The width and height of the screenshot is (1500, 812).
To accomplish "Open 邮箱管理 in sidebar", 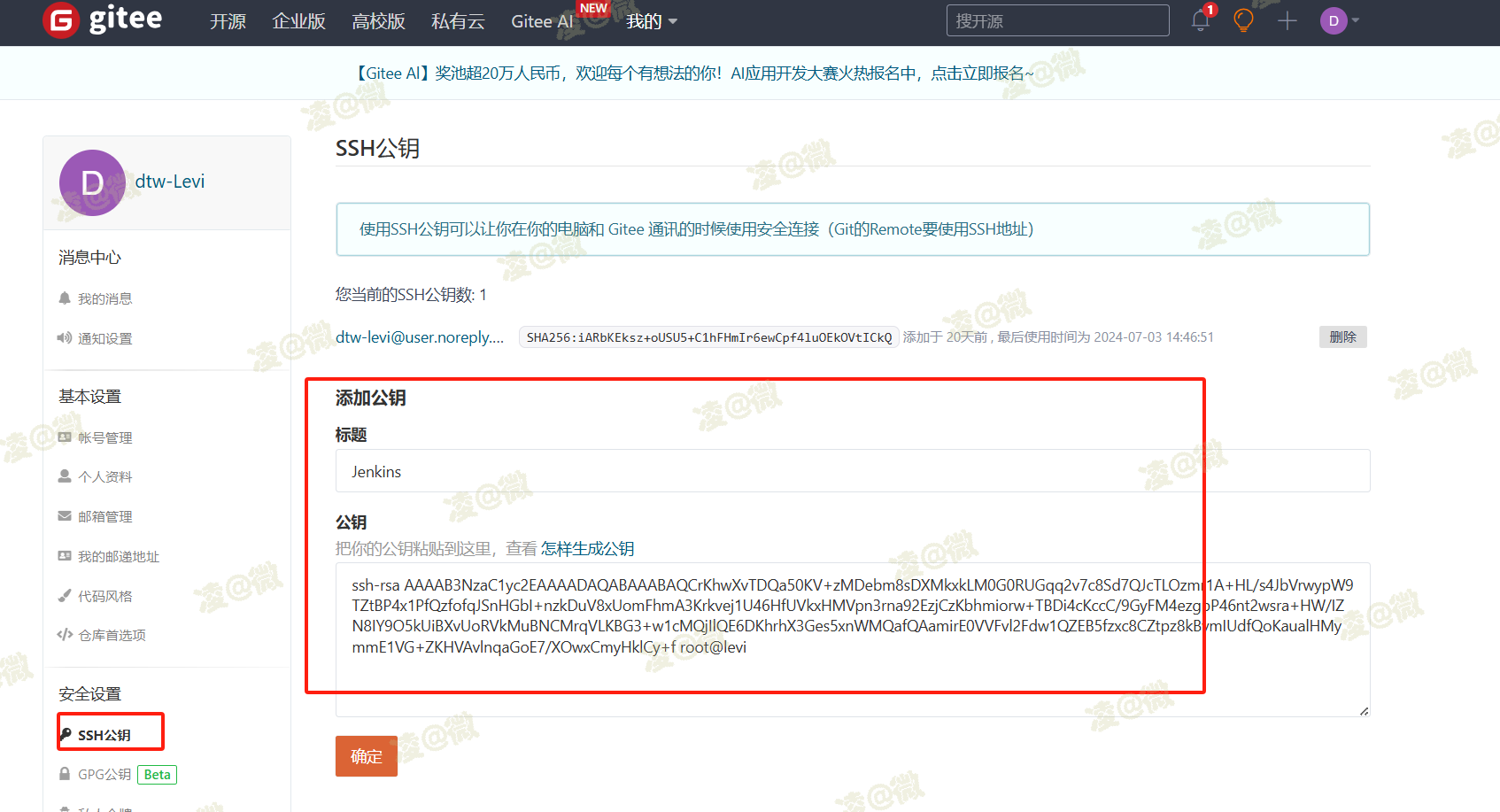I will (x=104, y=517).
